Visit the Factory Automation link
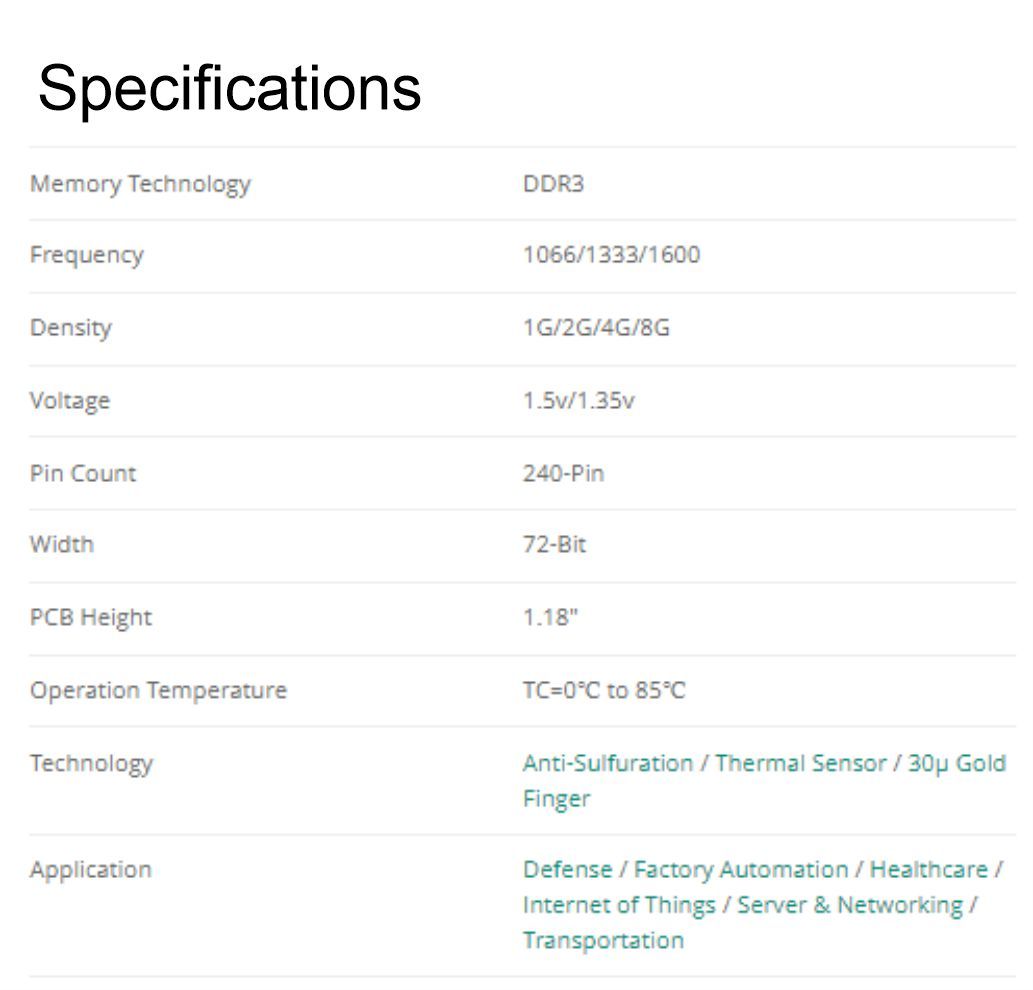 pyautogui.click(x=740, y=869)
